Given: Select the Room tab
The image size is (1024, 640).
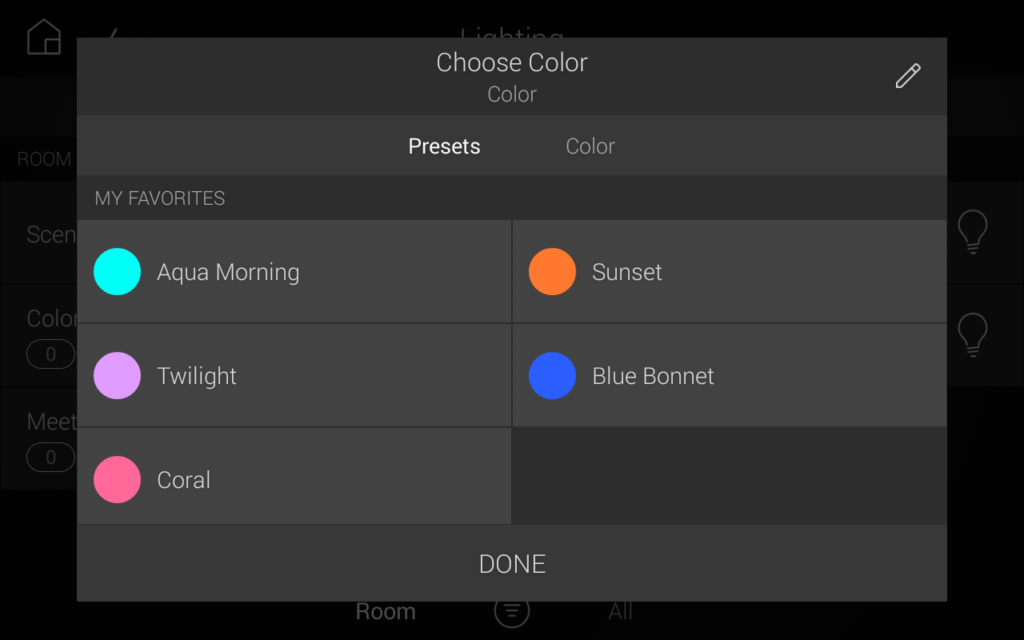Looking at the screenshot, I should [x=386, y=611].
